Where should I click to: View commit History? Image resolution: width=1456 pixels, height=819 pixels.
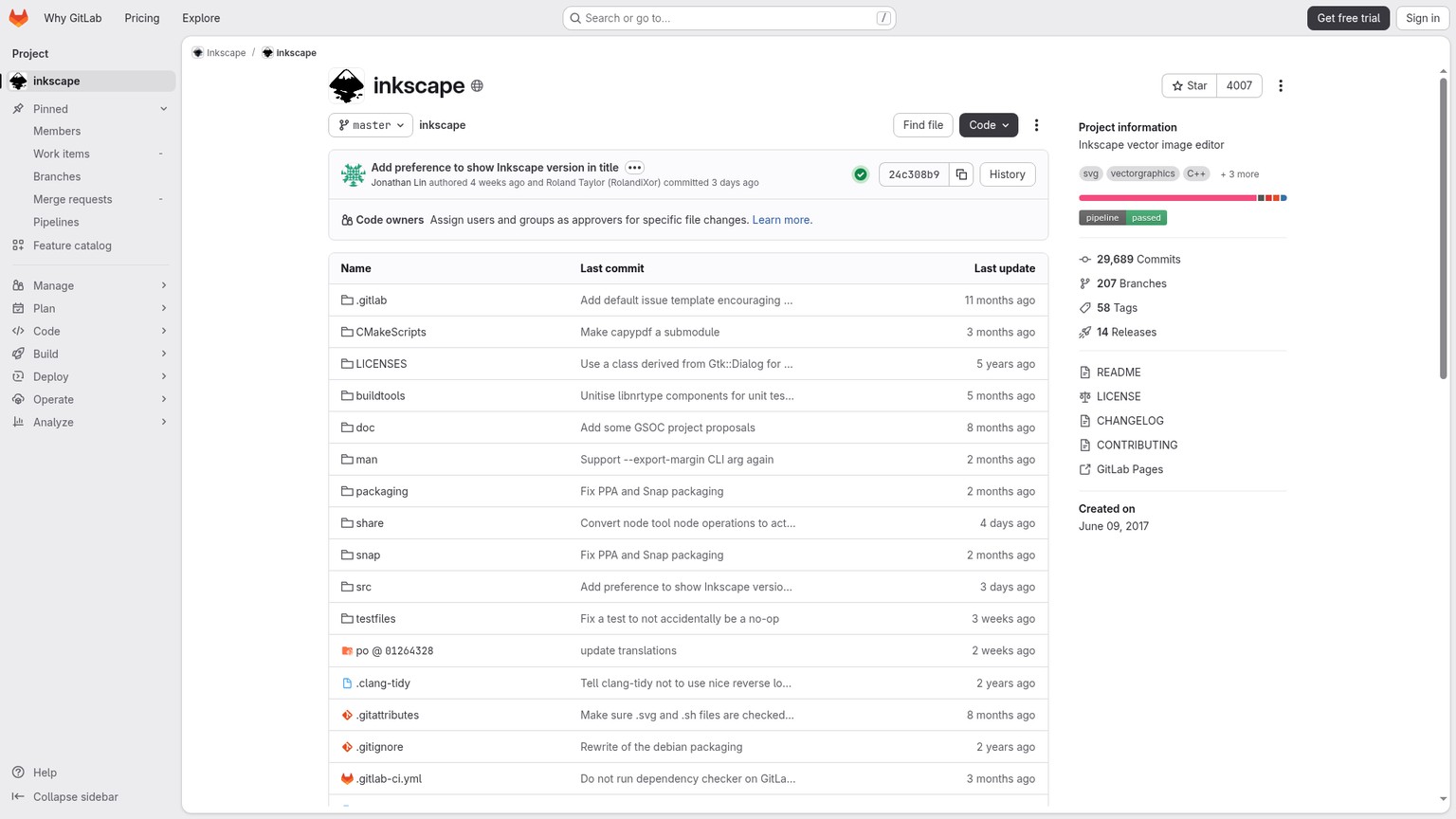[1007, 174]
